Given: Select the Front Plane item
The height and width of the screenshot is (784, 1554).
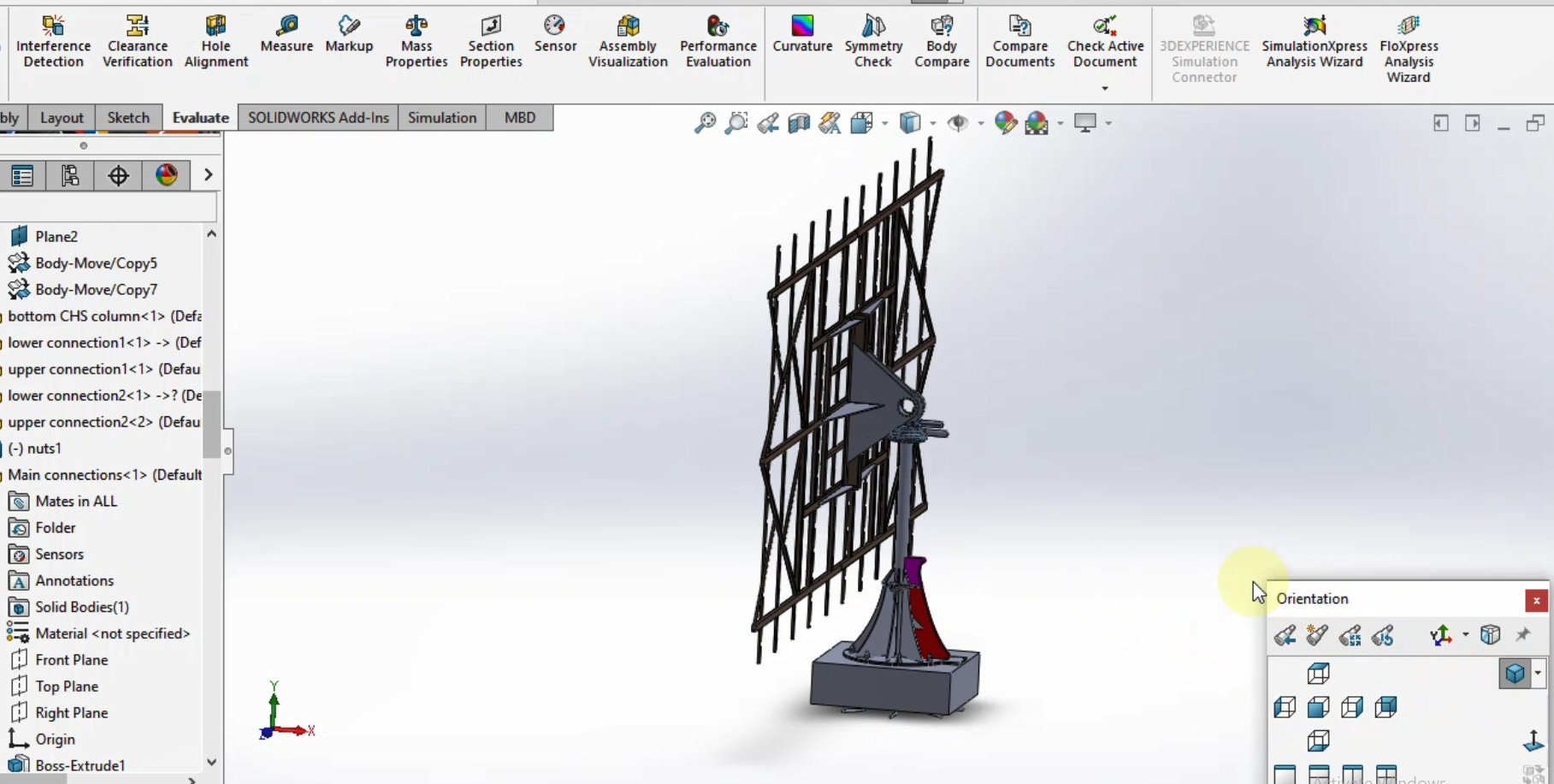Looking at the screenshot, I should click(72, 660).
